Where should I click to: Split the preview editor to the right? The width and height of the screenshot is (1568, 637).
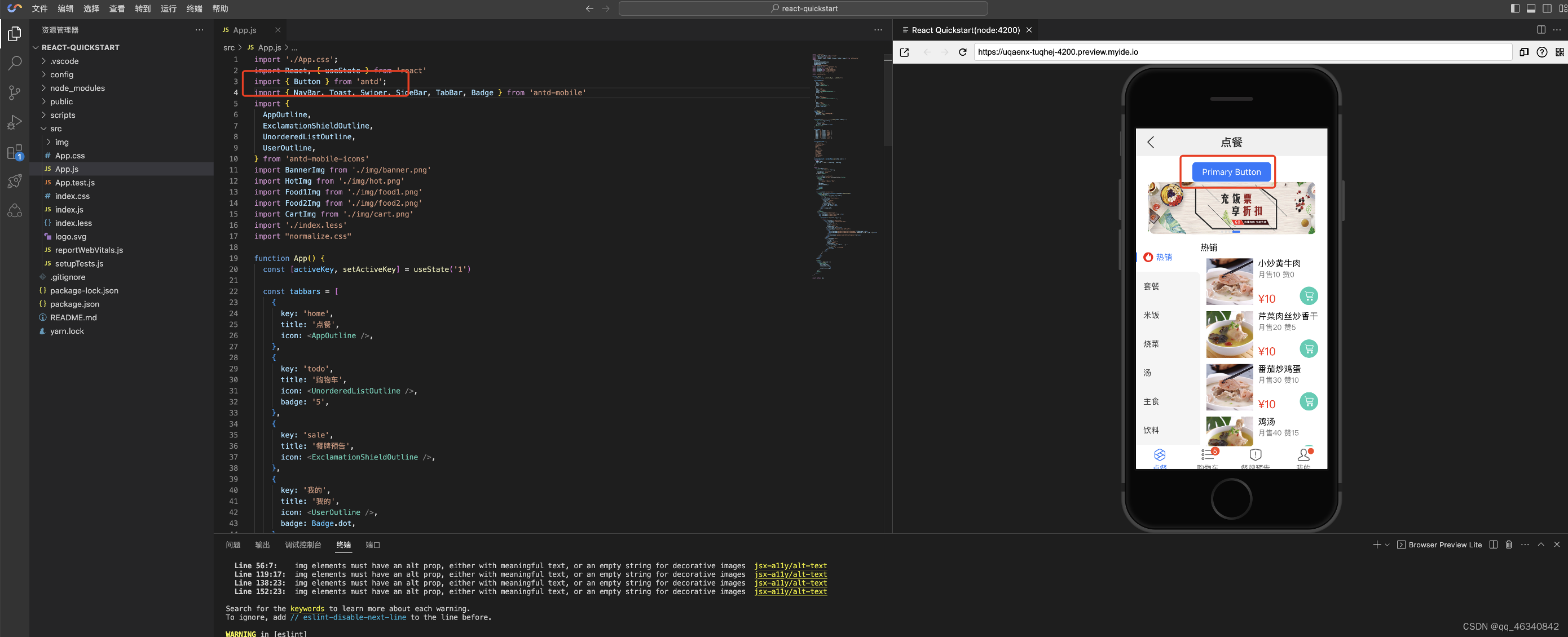coord(1541,30)
